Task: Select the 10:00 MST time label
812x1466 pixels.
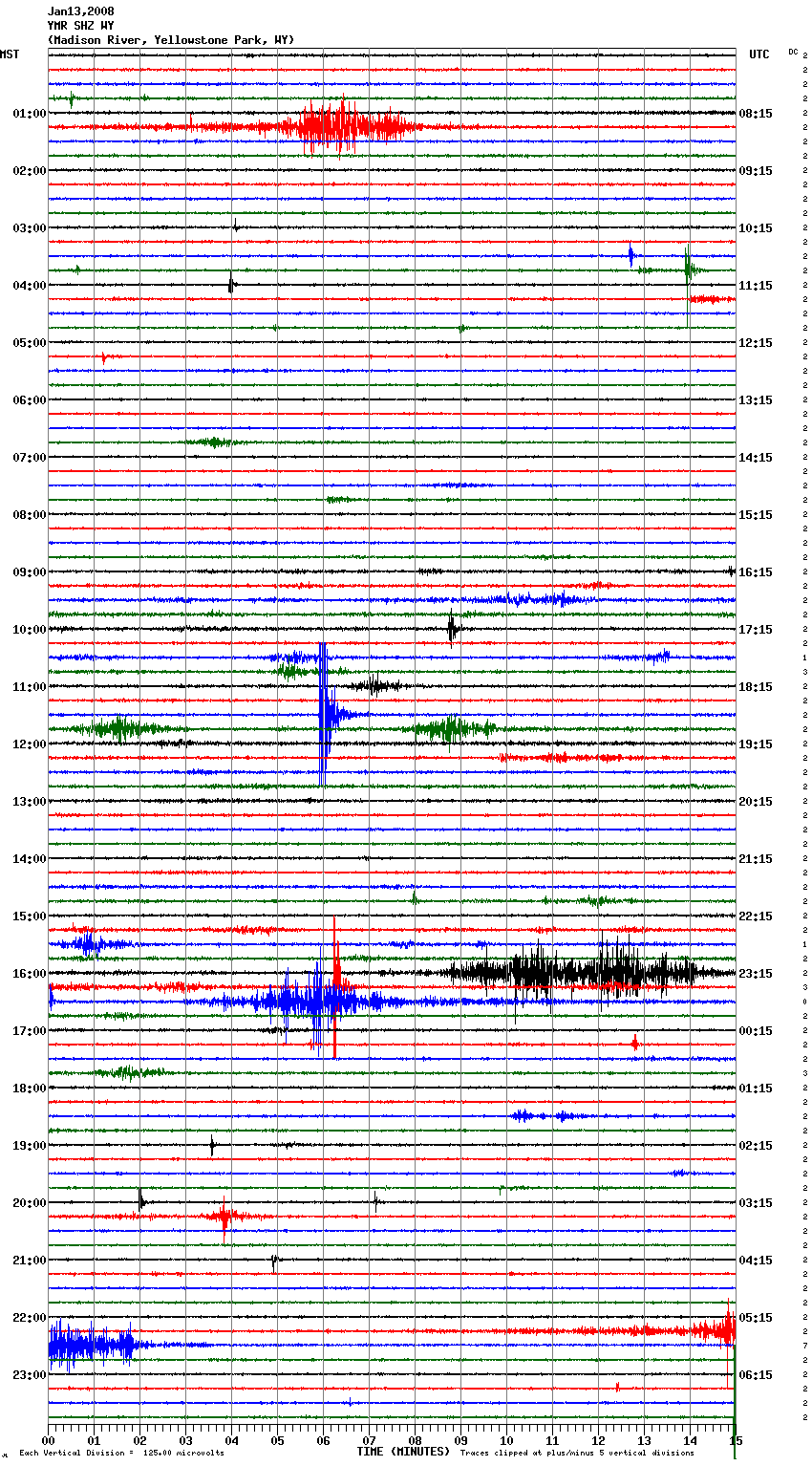Action: pos(29,630)
